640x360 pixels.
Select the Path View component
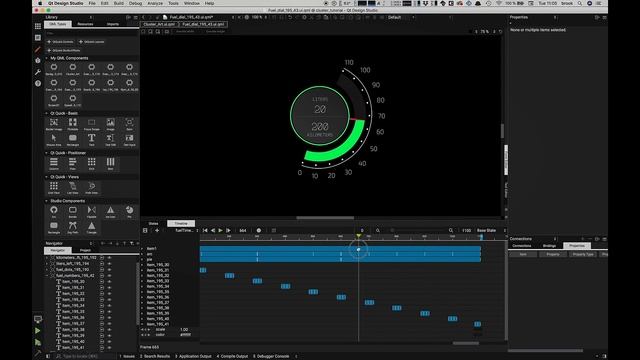[91, 188]
